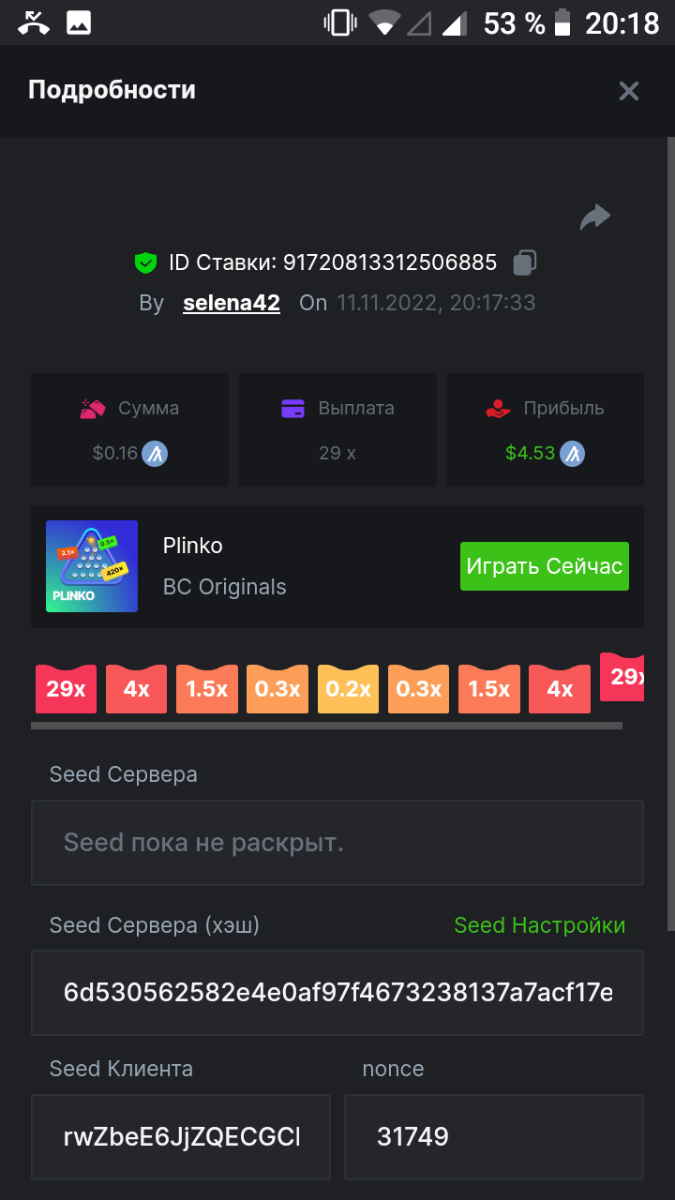
Task: Tap the share arrow icon
Action: coord(595,217)
